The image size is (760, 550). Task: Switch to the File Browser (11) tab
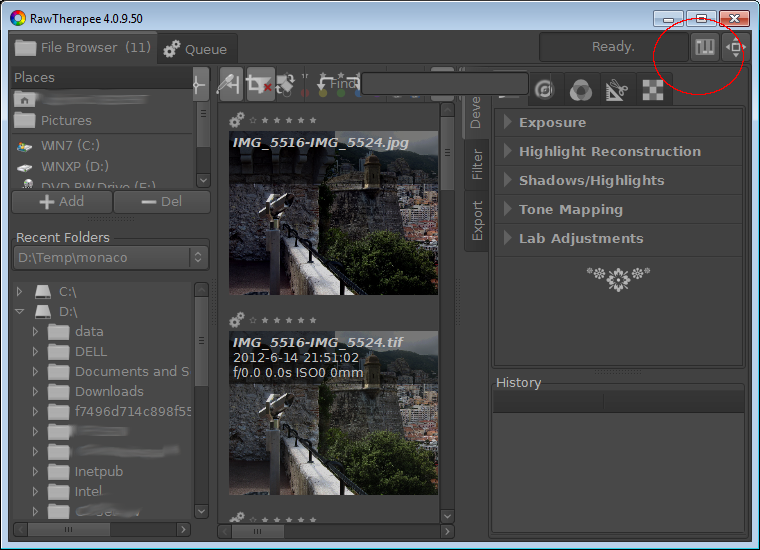tap(83, 47)
